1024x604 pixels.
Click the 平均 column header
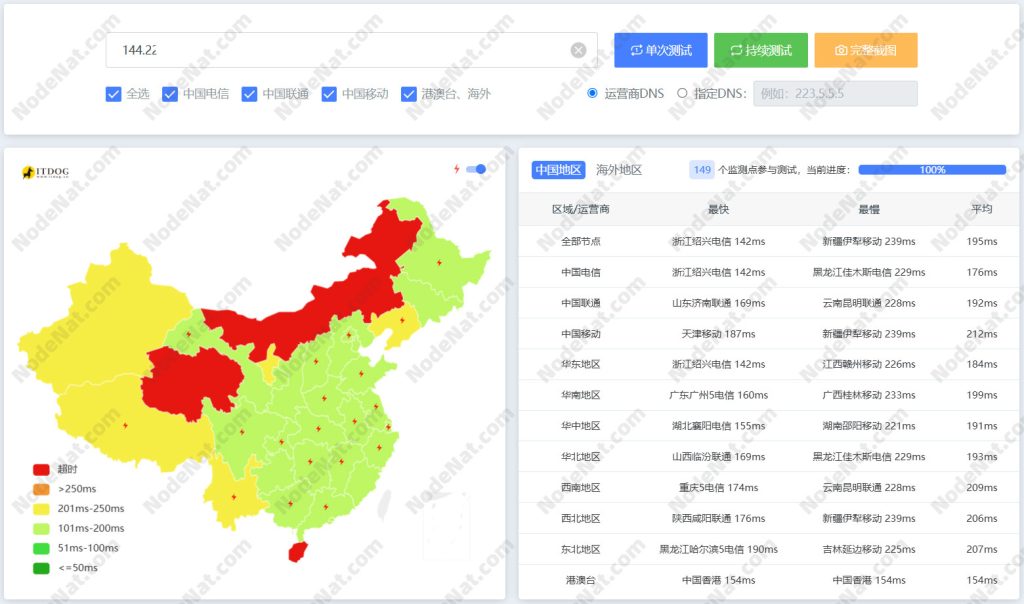(x=982, y=209)
